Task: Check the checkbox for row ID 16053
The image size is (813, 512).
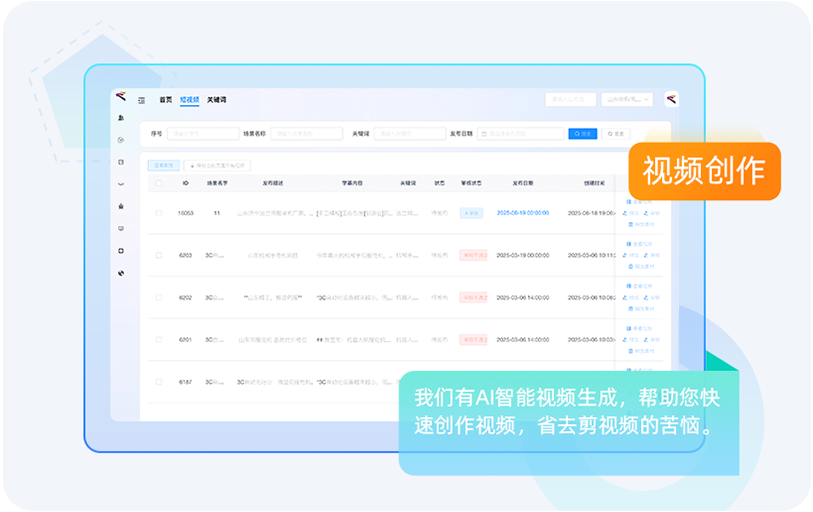Action: 158,213
